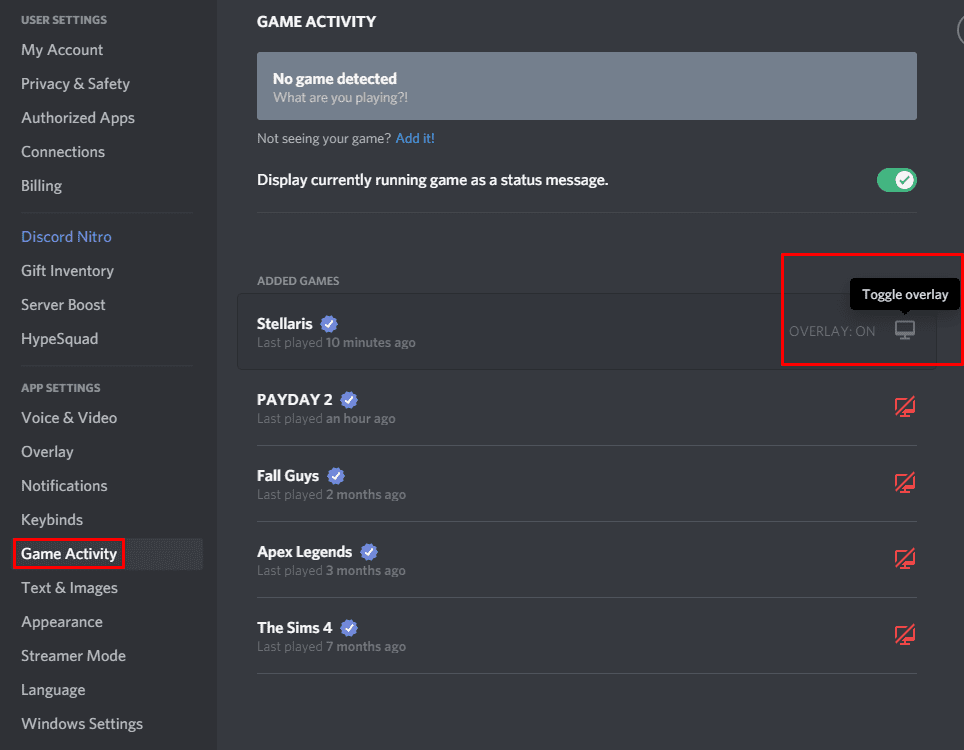Screen dimensions: 964x750
Task: Enable overlay for Fall Guys
Action: click(904, 483)
